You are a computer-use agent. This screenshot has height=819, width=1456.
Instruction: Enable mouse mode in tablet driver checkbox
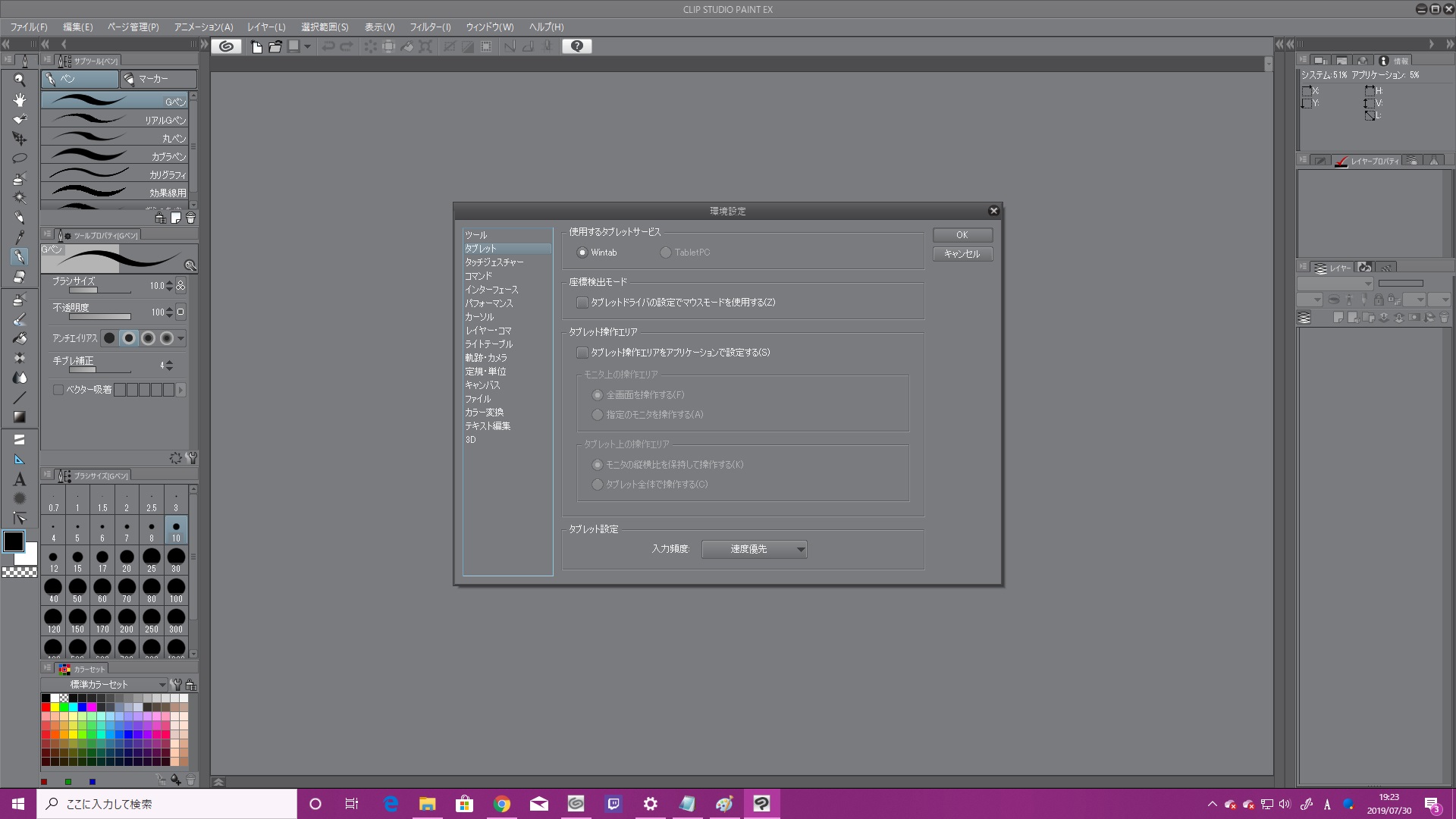click(582, 303)
